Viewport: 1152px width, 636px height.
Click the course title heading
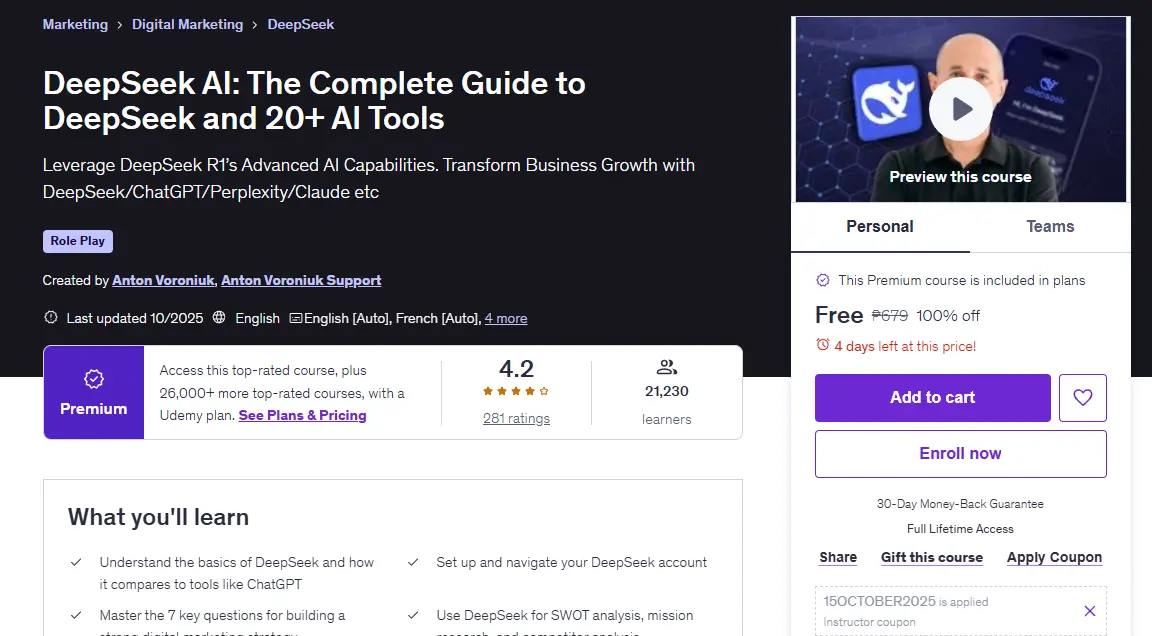tap(314, 101)
